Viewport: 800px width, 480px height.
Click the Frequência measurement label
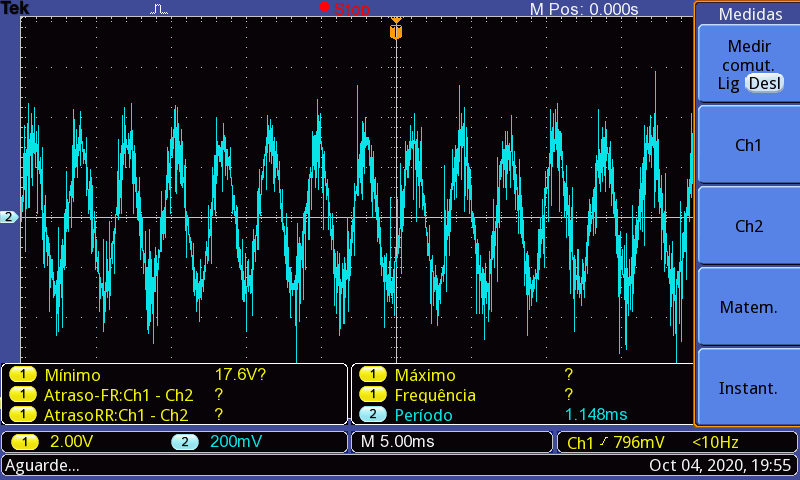[435, 395]
